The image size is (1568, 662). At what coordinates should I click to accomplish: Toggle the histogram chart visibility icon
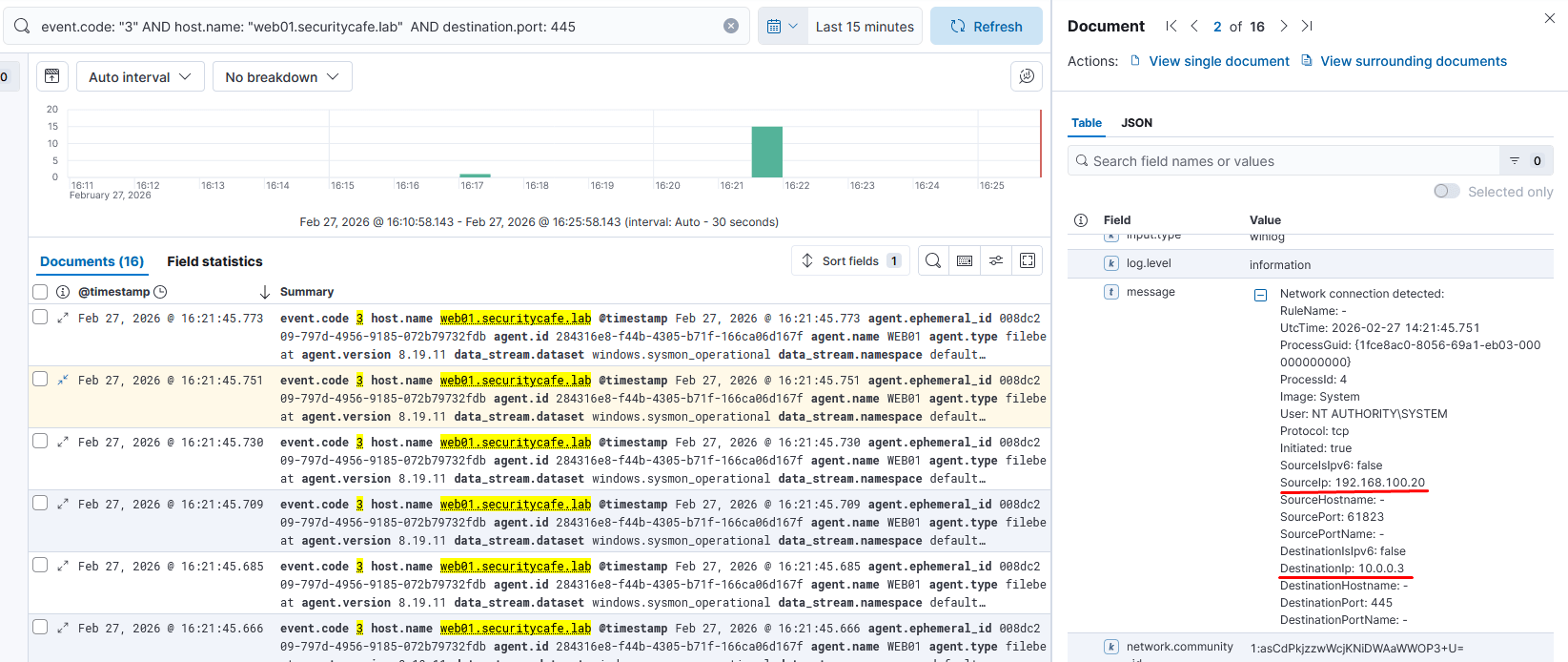coord(52,76)
